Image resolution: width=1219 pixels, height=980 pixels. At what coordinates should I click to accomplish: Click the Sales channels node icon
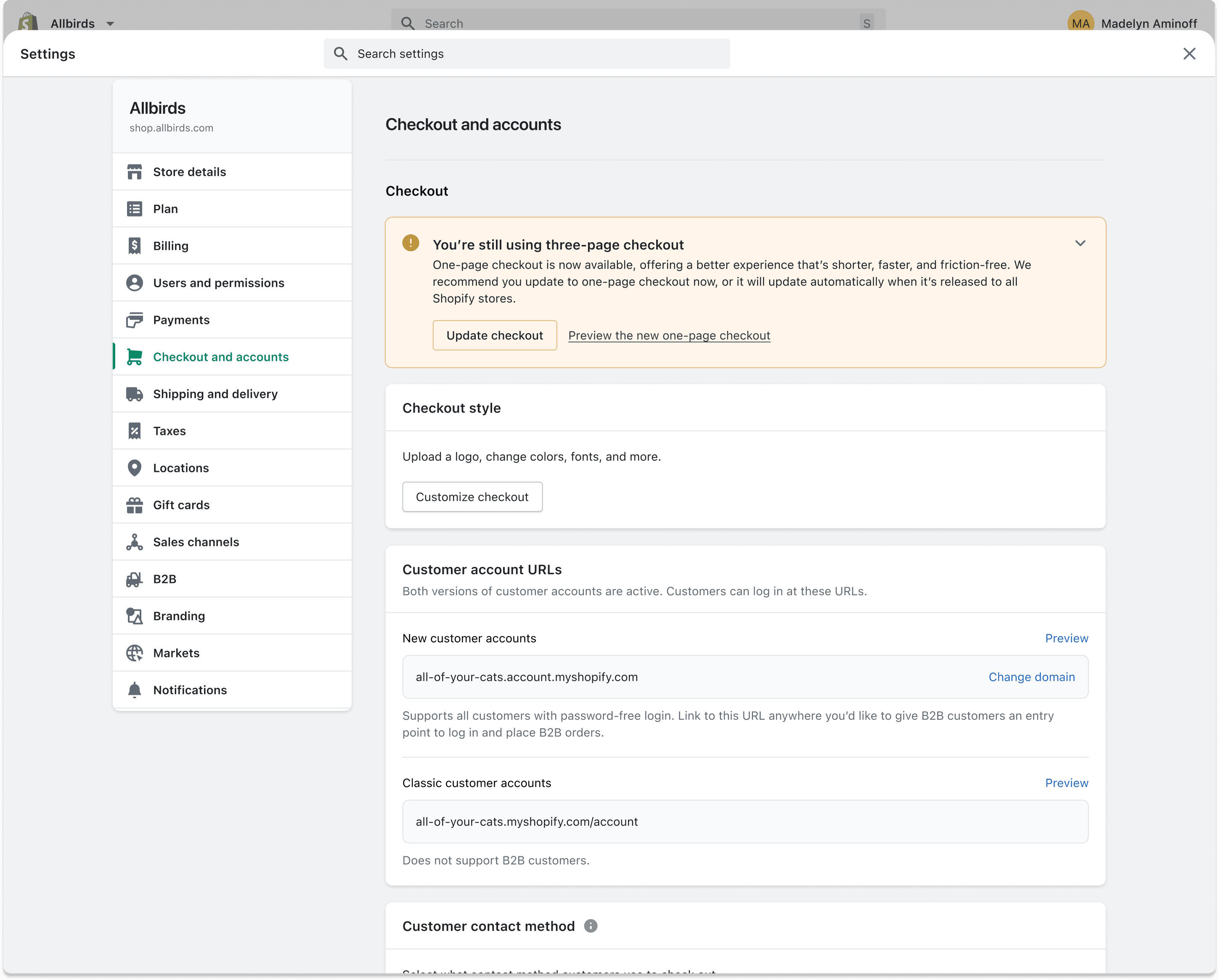(x=135, y=542)
